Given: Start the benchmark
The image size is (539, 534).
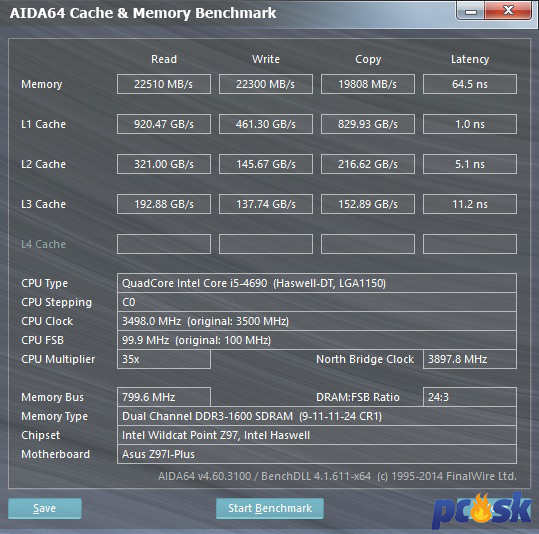Looking at the screenshot, I should (x=270, y=508).
